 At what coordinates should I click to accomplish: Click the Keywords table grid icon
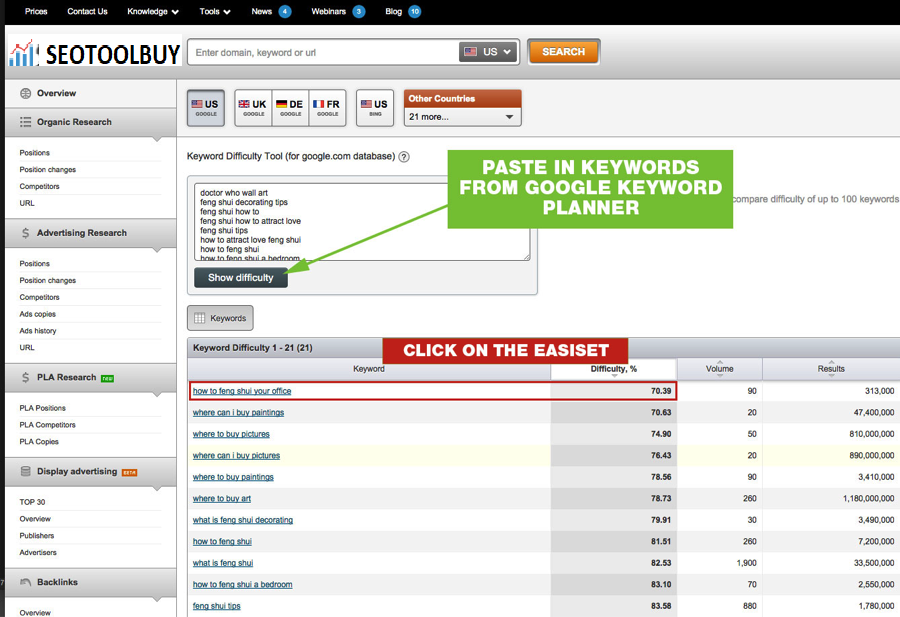(199, 318)
